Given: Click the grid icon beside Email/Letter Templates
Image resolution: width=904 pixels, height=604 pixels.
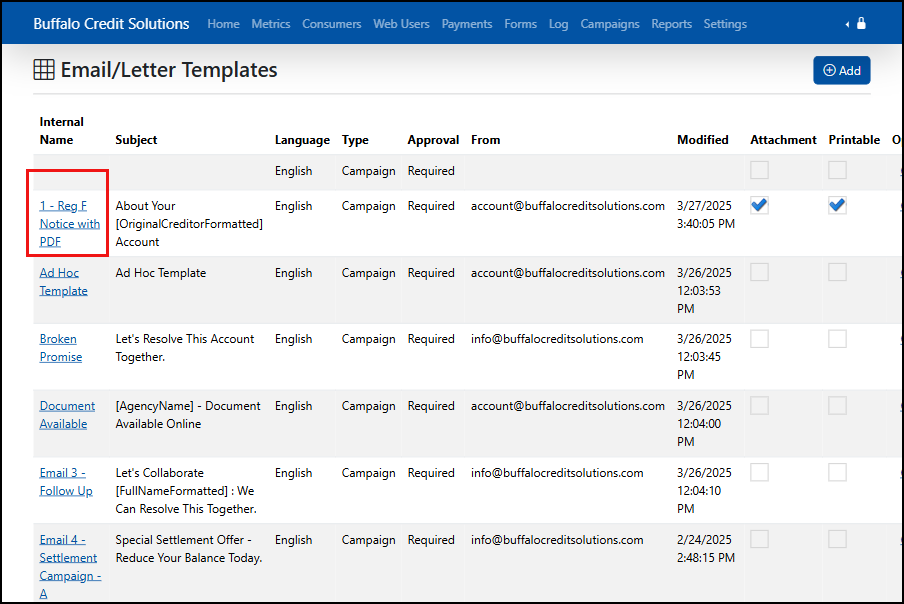Looking at the screenshot, I should tap(44, 70).
